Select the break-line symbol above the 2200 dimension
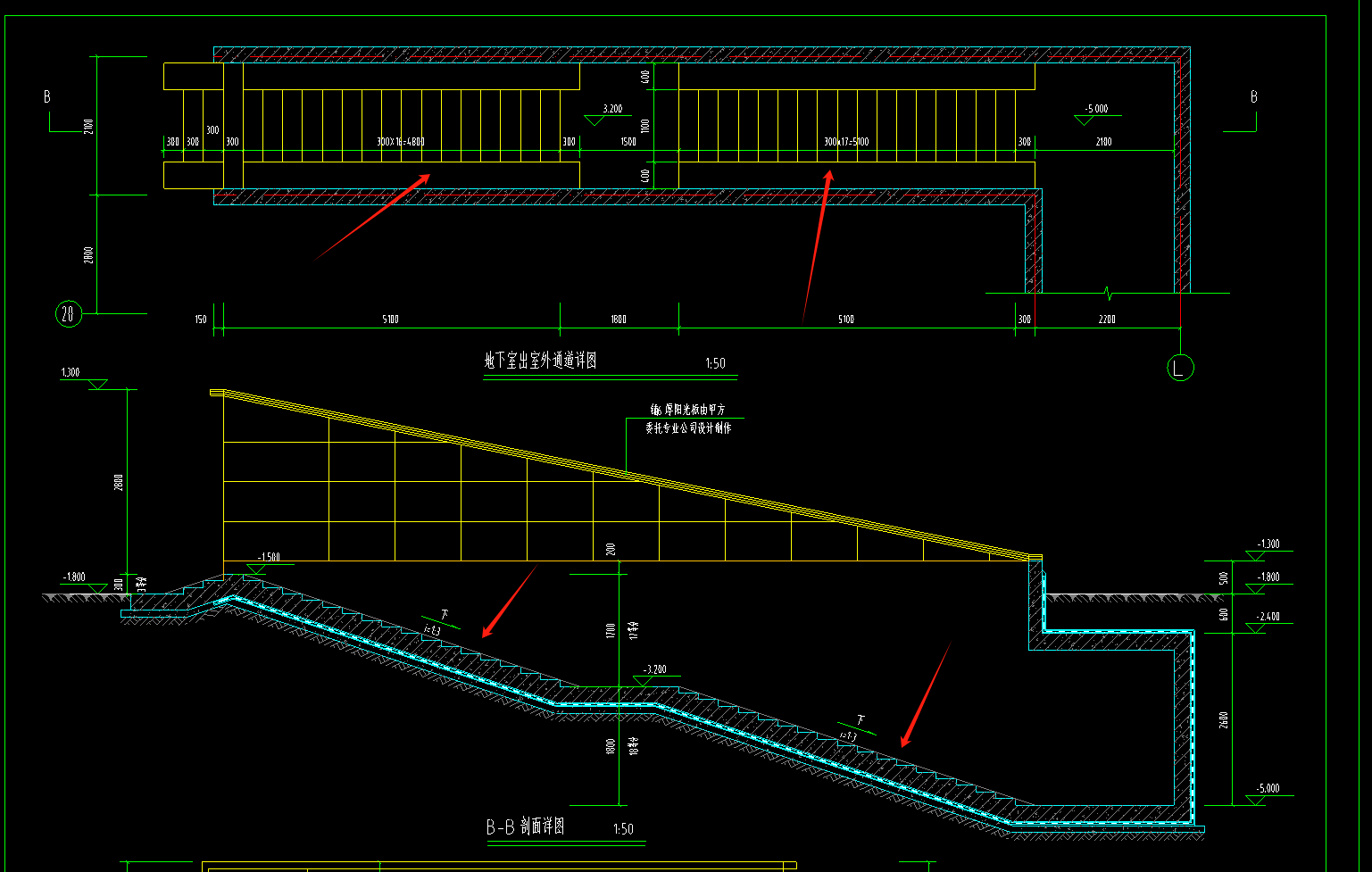Viewport: 1372px width, 872px height. (x=1108, y=292)
